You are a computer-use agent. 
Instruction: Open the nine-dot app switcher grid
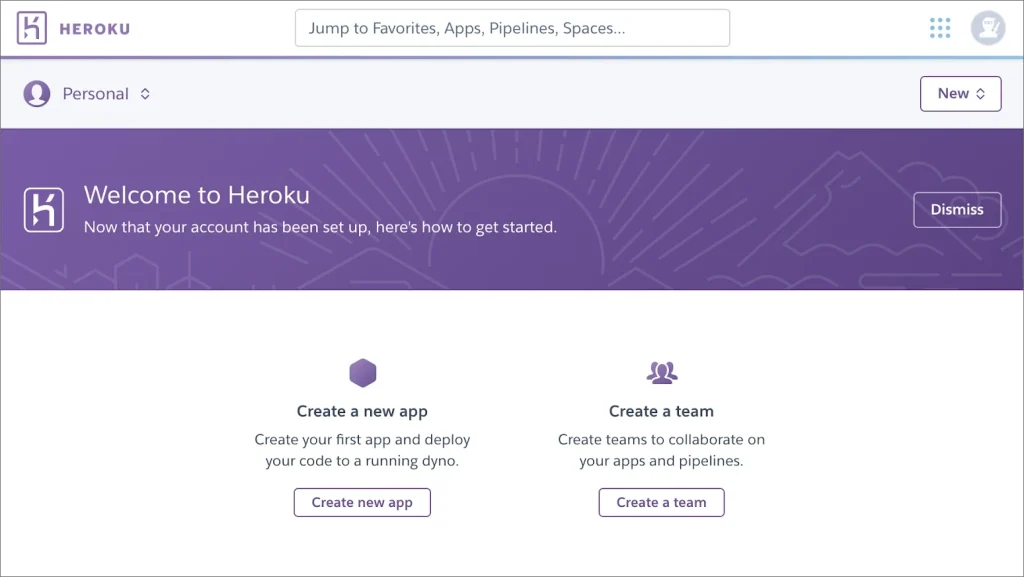[940, 28]
